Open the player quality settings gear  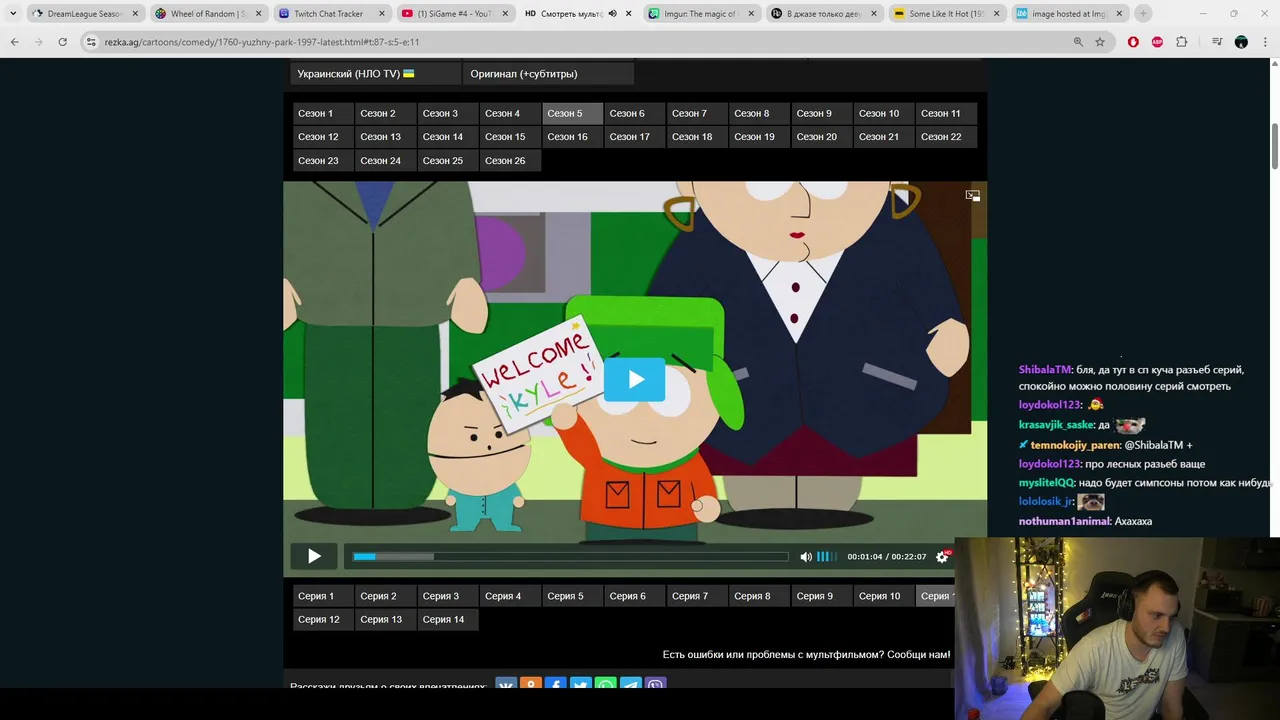[x=942, y=557]
